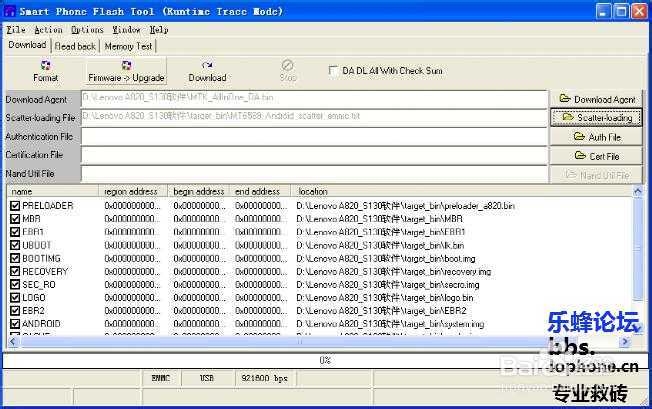
Task: Click the begin address column header
Action: (x=198, y=192)
